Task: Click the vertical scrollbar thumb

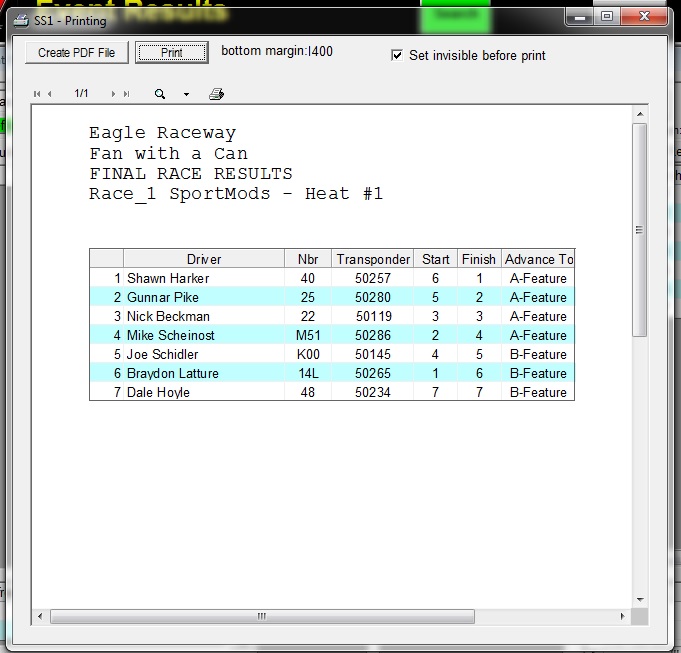Action: (640, 230)
